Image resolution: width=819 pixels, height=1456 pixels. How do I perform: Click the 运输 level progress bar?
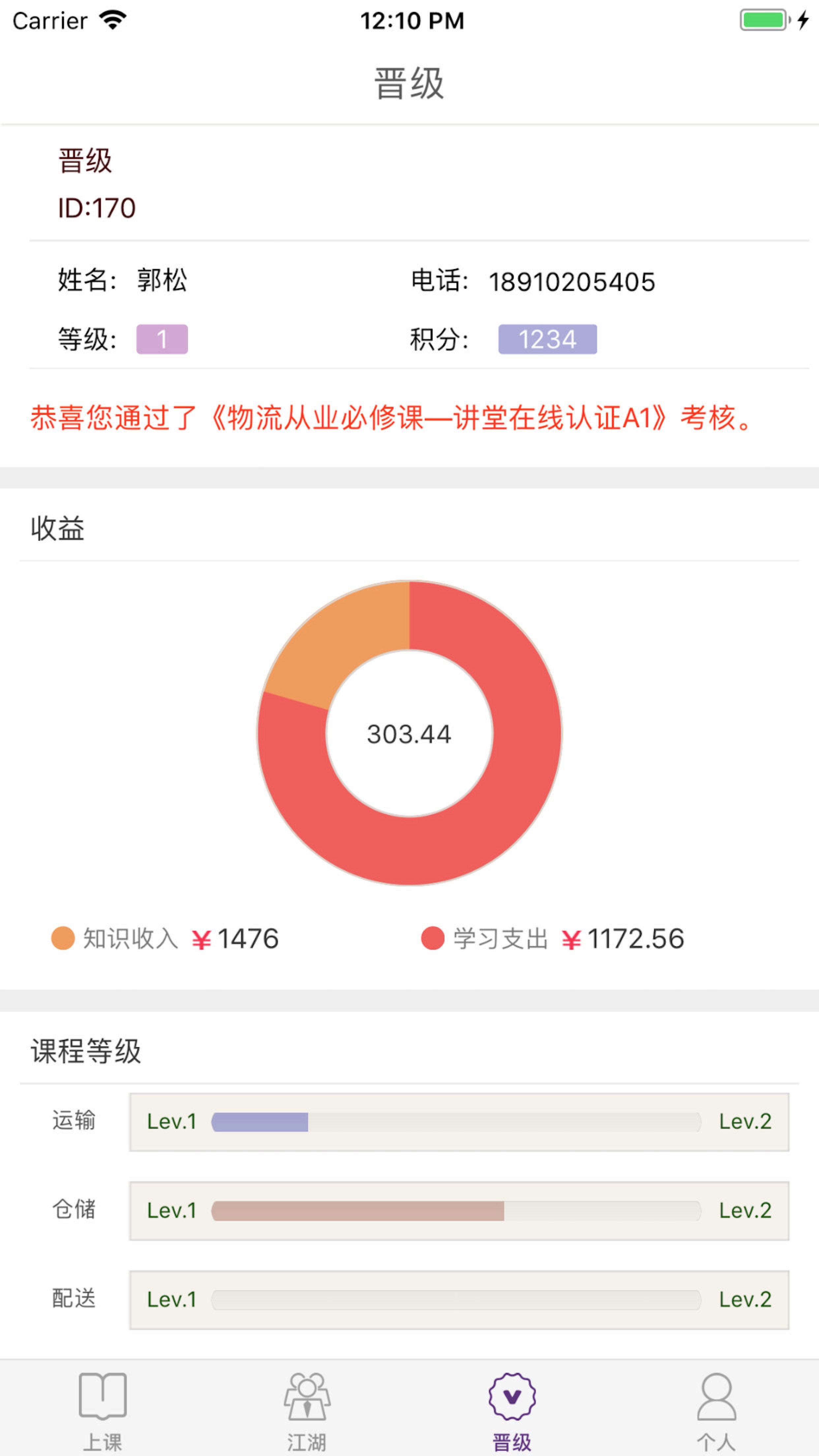[x=456, y=1122]
